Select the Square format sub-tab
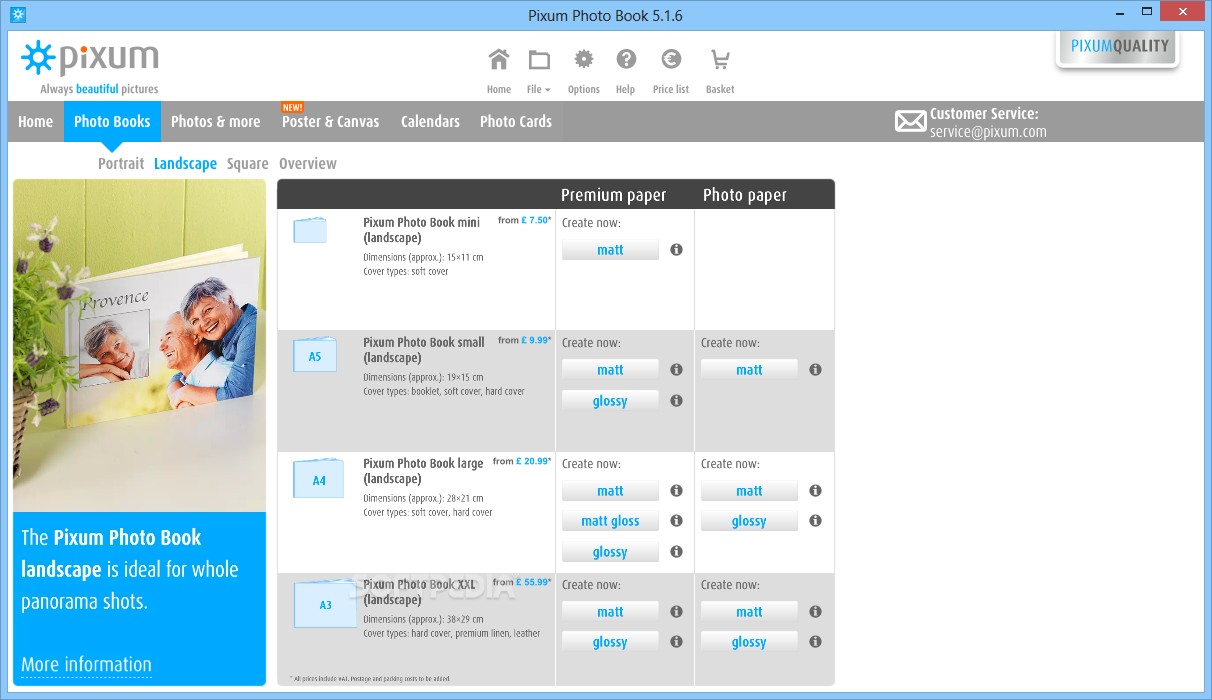 tap(247, 164)
